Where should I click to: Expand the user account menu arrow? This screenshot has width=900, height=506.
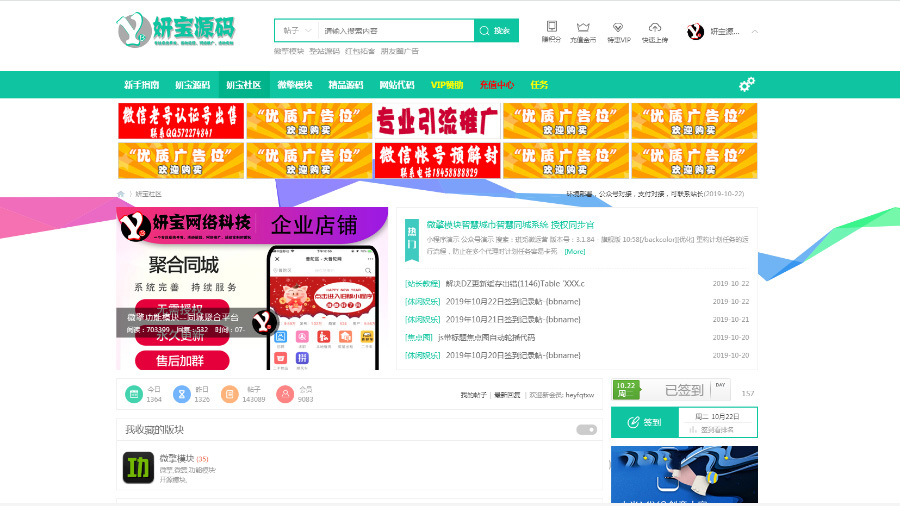click(755, 32)
